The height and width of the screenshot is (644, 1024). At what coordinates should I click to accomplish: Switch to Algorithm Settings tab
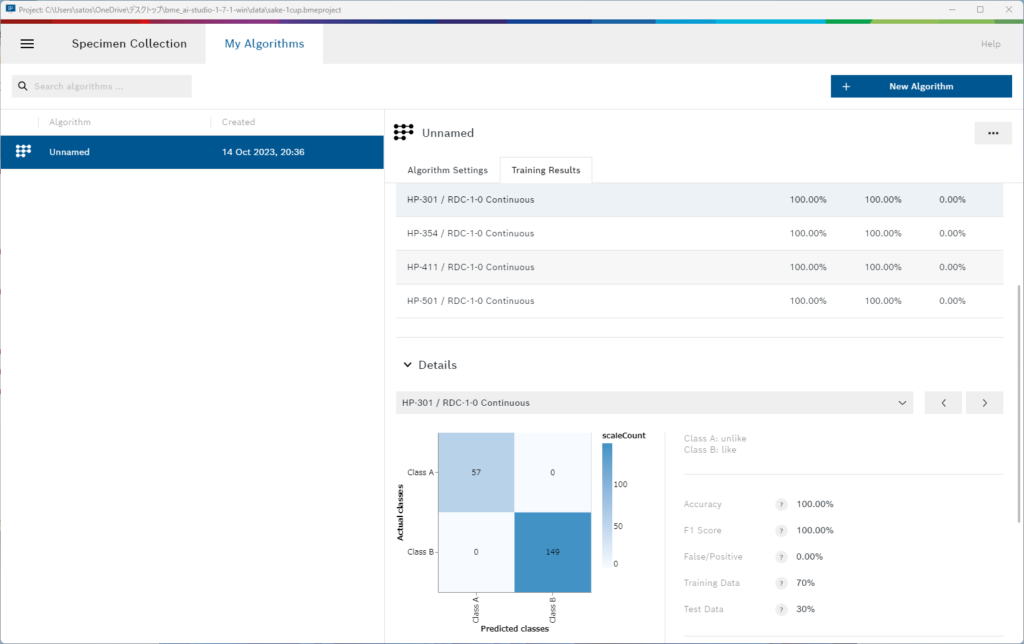[x=447, y=171]
